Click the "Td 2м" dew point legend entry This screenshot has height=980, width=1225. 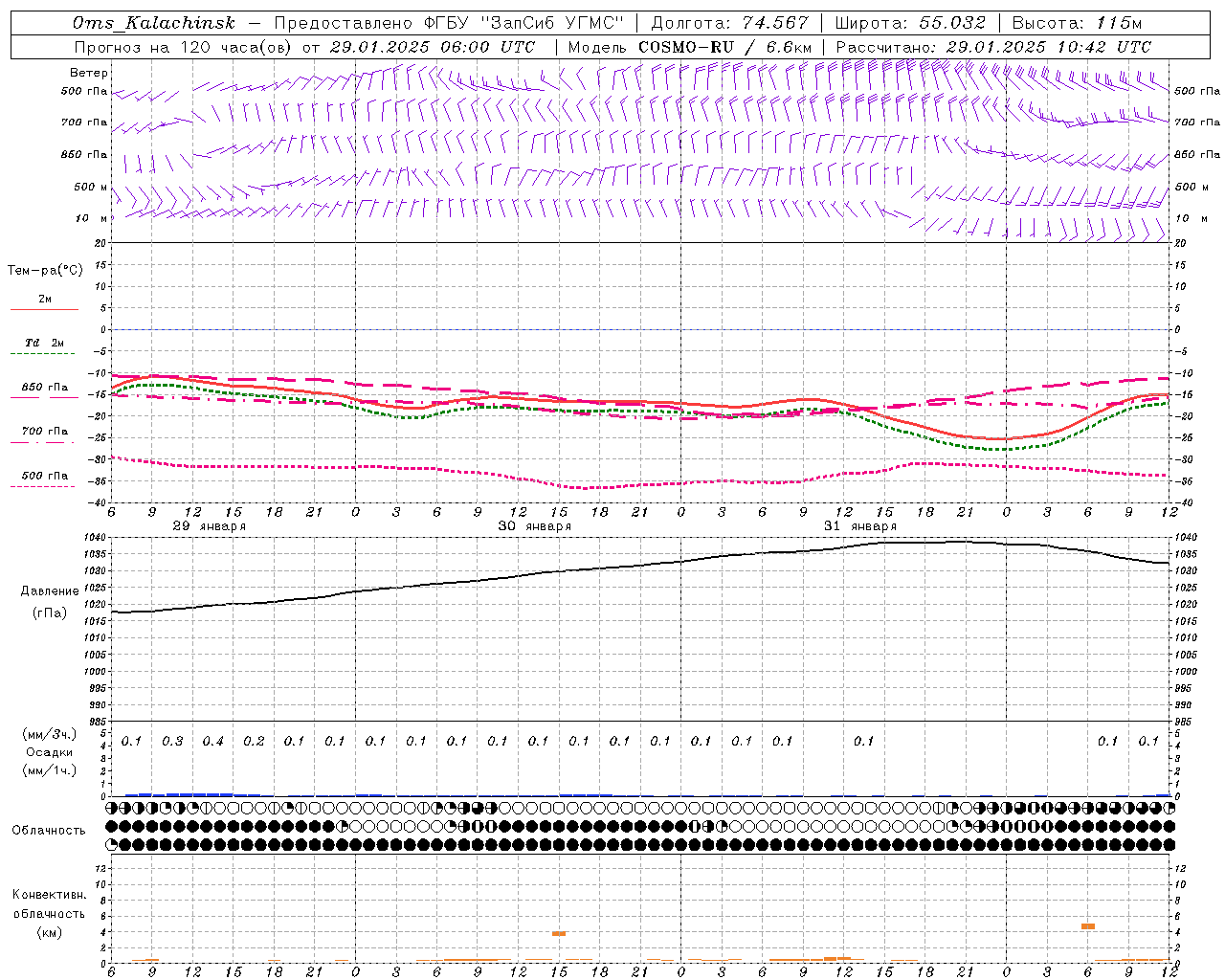pos(44,343)
